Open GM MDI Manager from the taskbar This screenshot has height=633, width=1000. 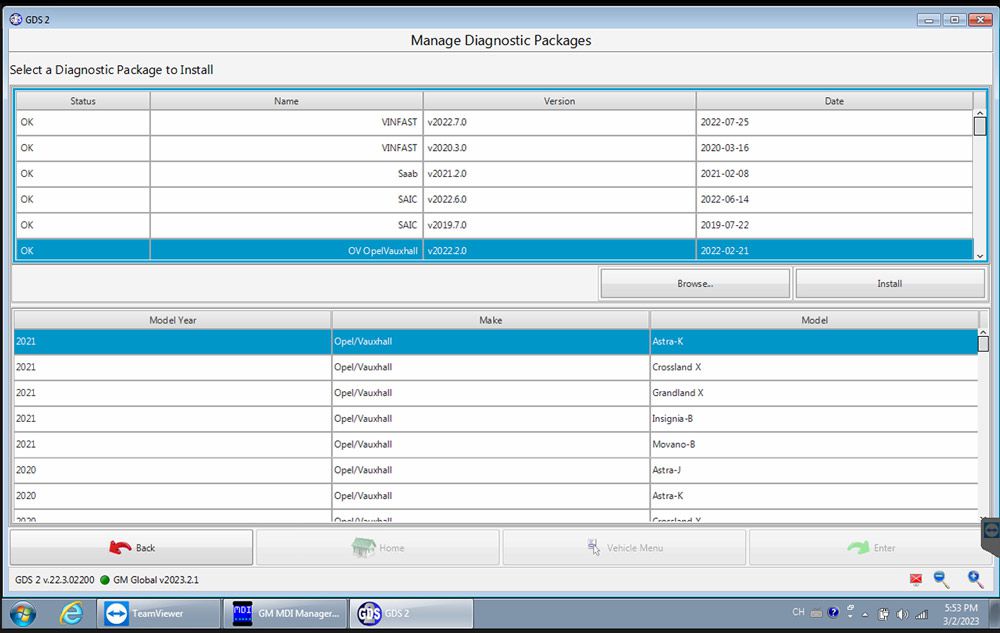(x=285, y=613)
